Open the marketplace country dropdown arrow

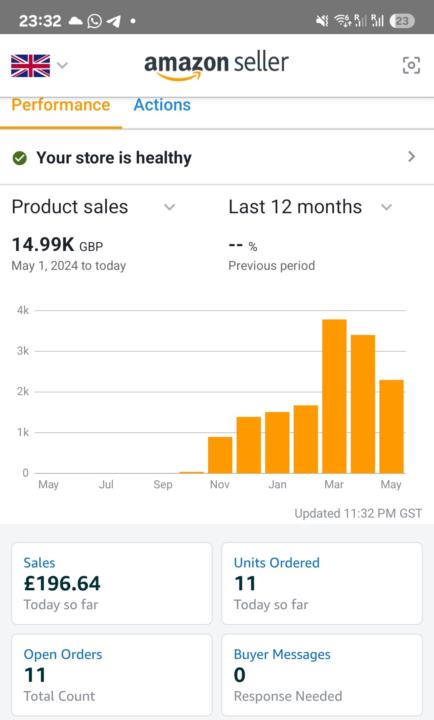tap(63, 65)
